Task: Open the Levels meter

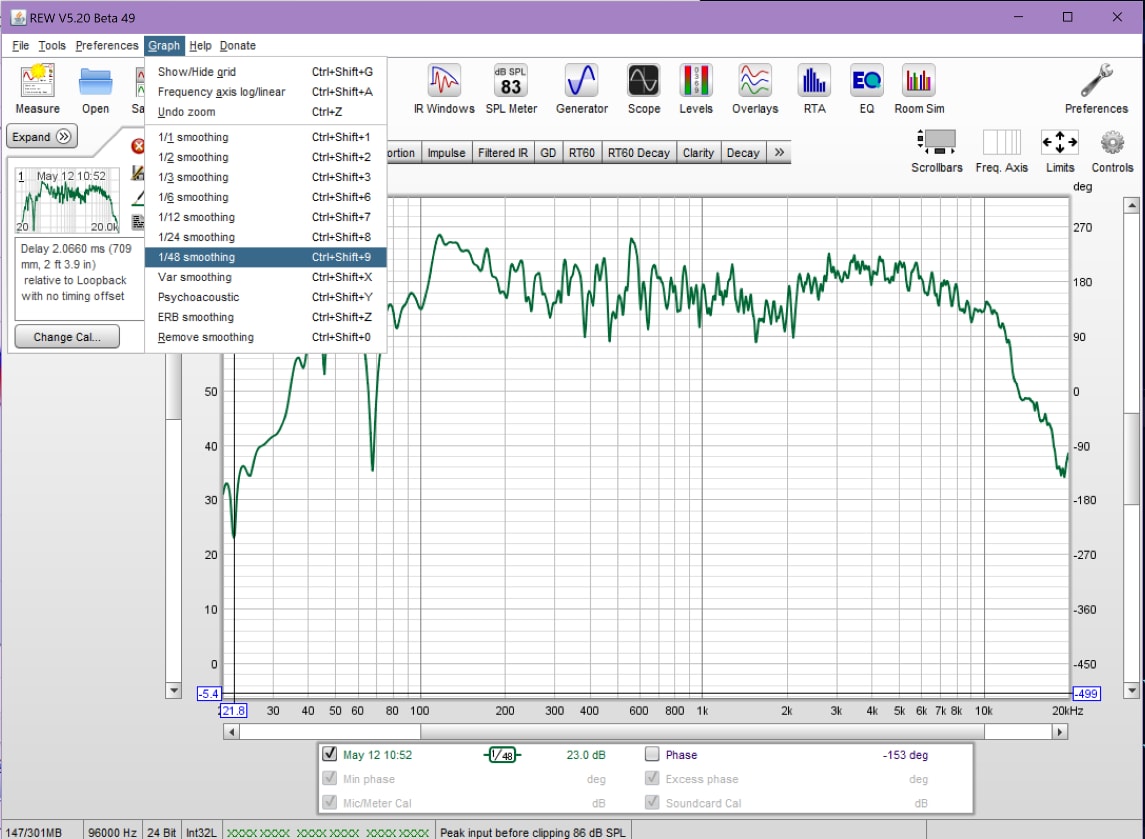Action: click(695, 88)
